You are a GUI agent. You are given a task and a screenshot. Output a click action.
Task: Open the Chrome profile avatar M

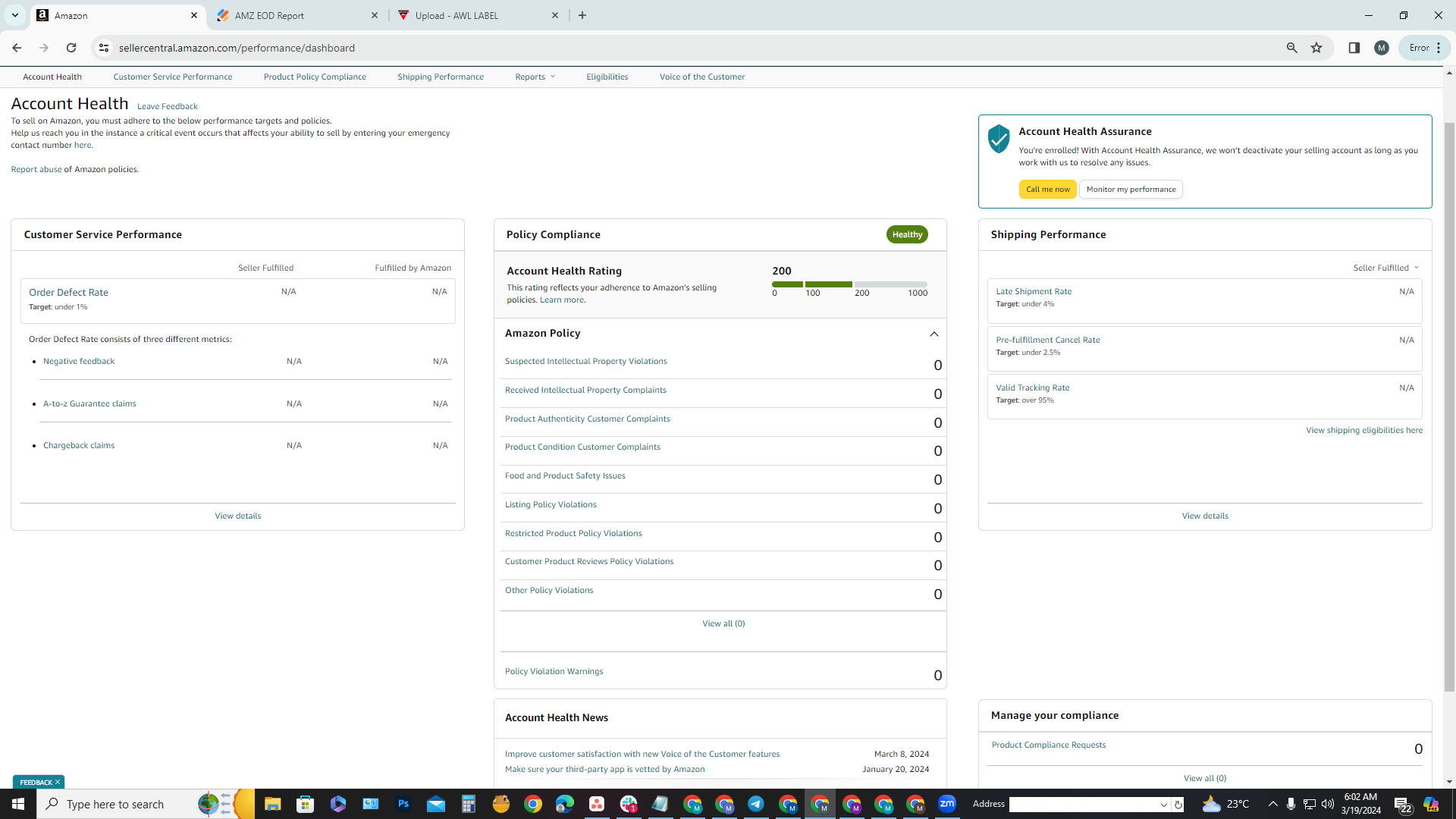click(1382, 48)
